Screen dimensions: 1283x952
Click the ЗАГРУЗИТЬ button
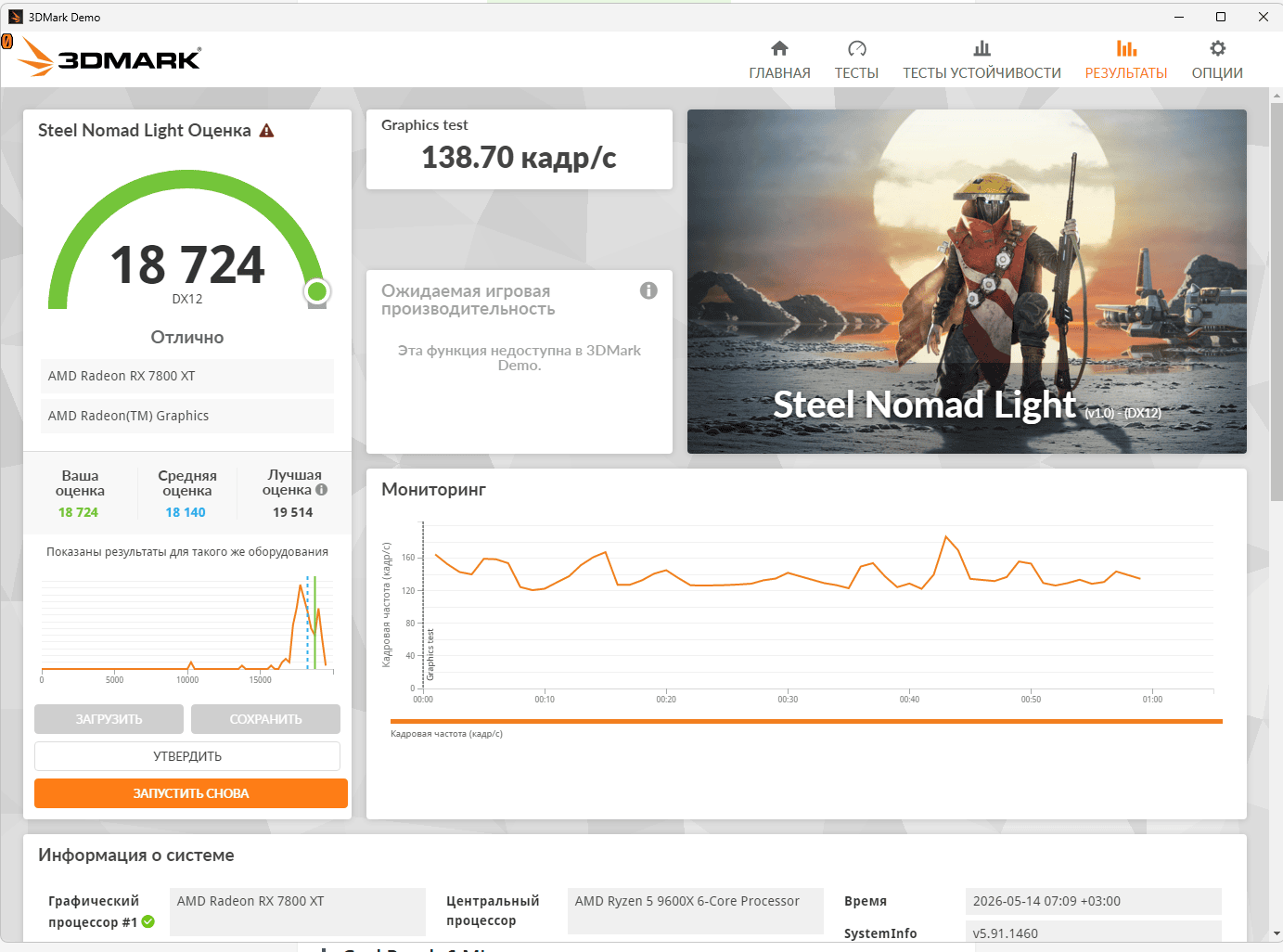click(109, 719)
